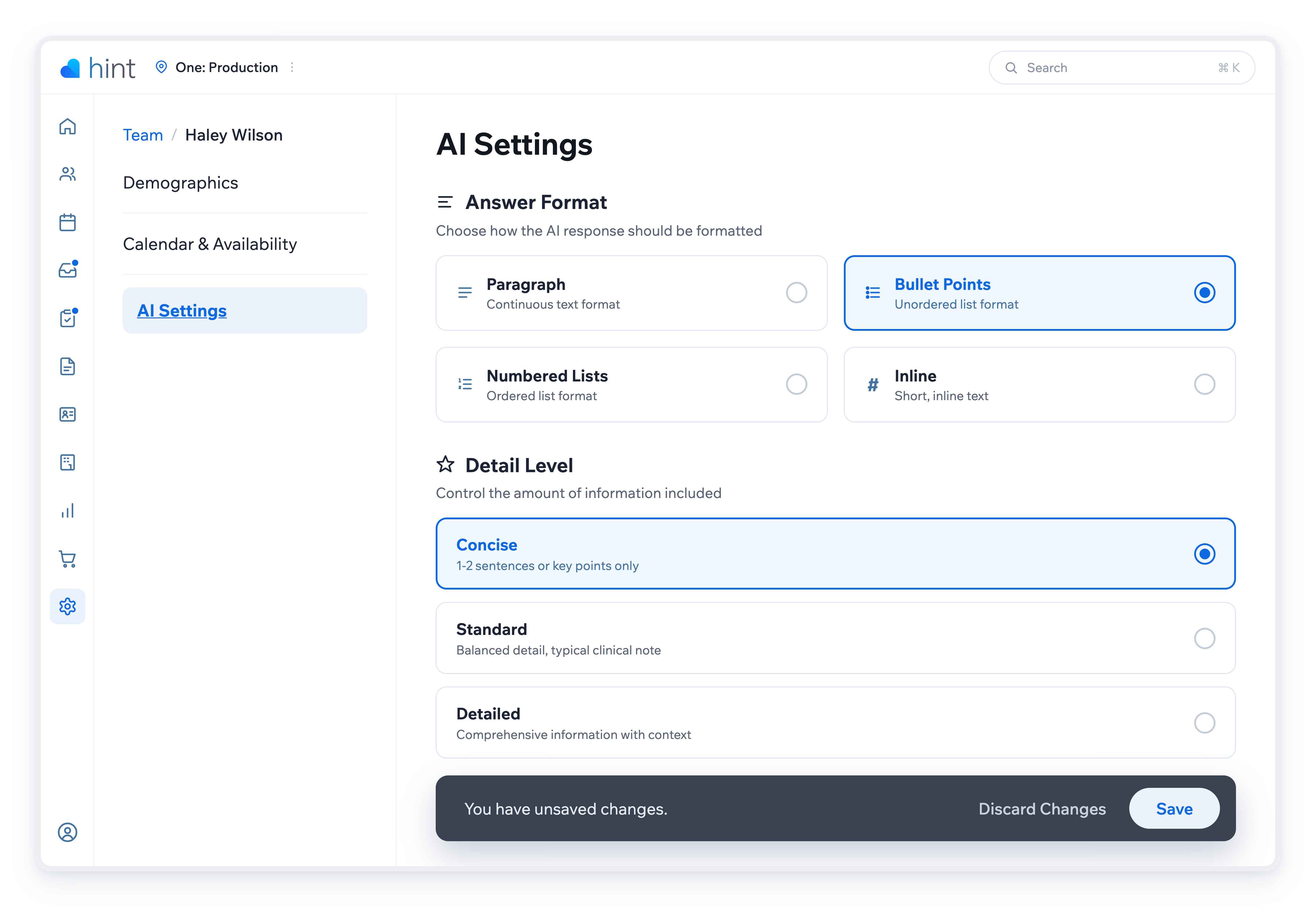The width and height of the screenshot is (1316, 907).
Task: Open the user profile avatar icon
Action: [x=68, y=832]
